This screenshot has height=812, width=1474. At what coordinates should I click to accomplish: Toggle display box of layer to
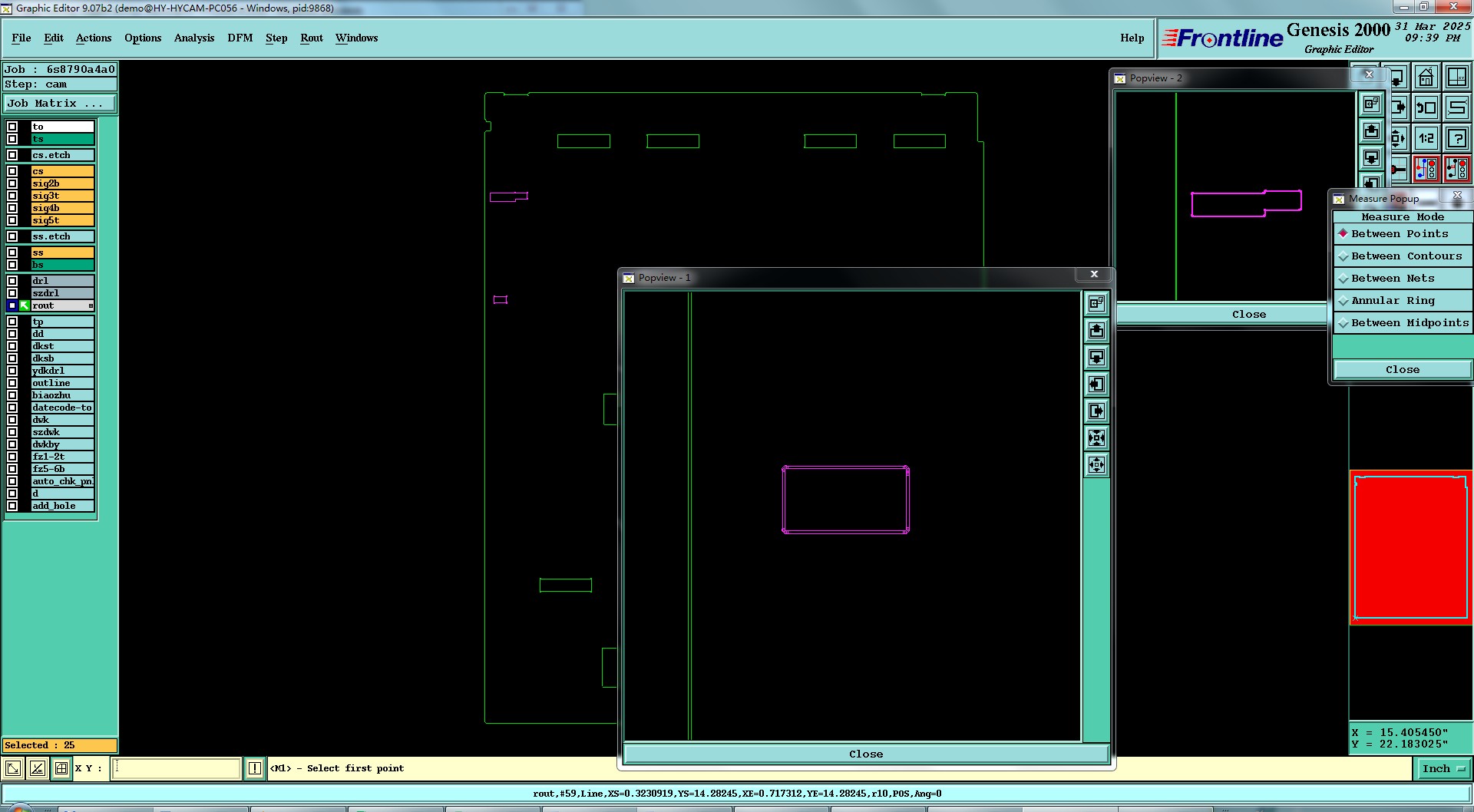pos(12,127)
